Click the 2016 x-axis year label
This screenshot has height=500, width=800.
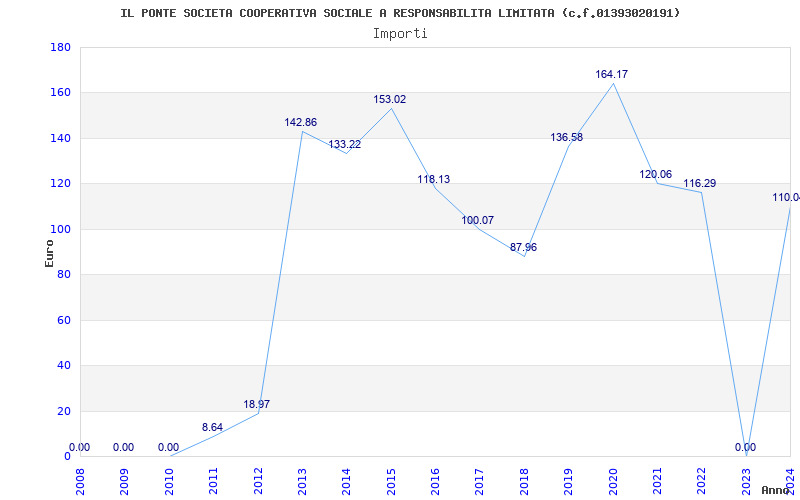pos(436,481)
